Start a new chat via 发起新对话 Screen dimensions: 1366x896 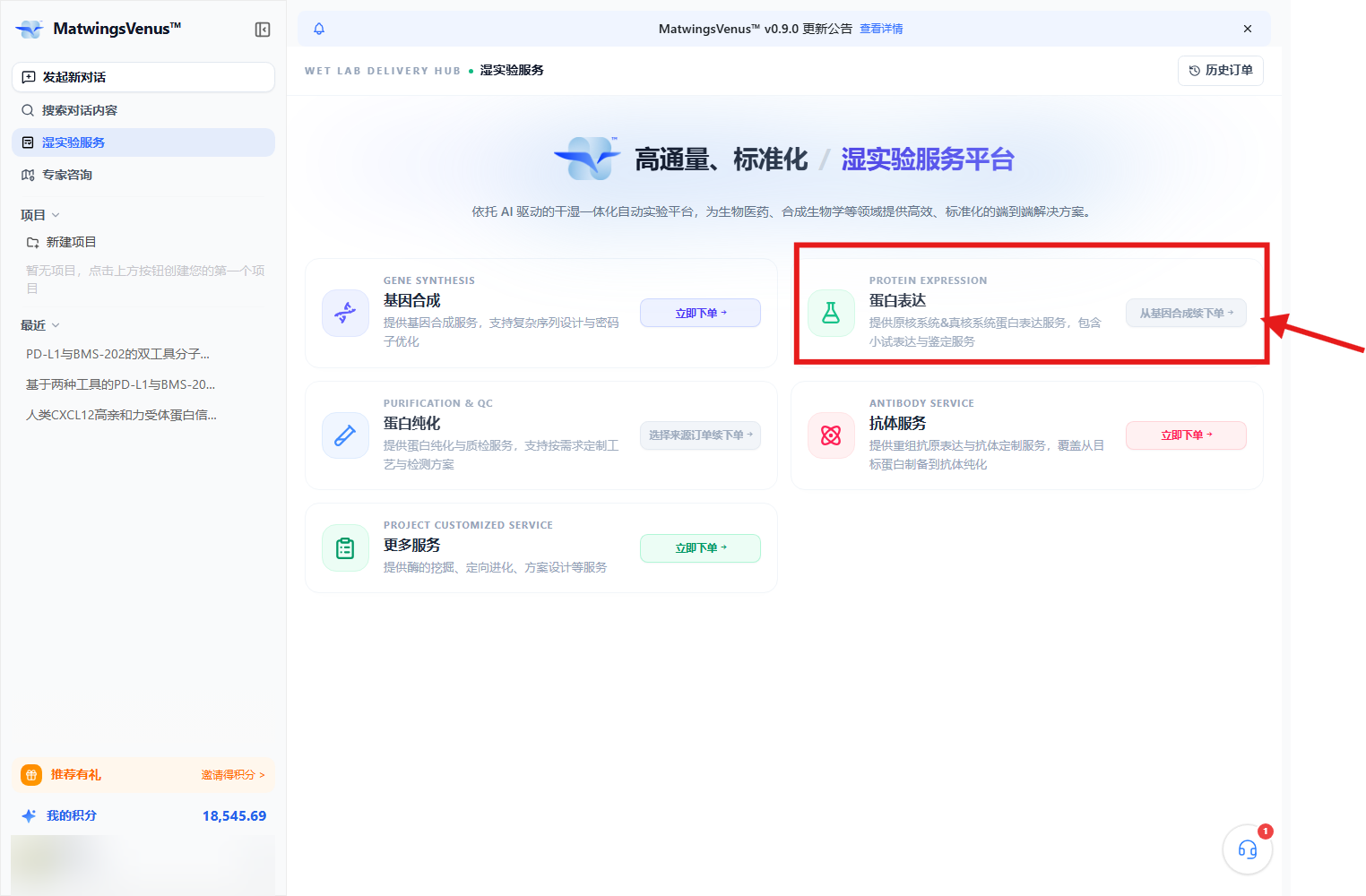pyautogui.click(x=143, y=77)
